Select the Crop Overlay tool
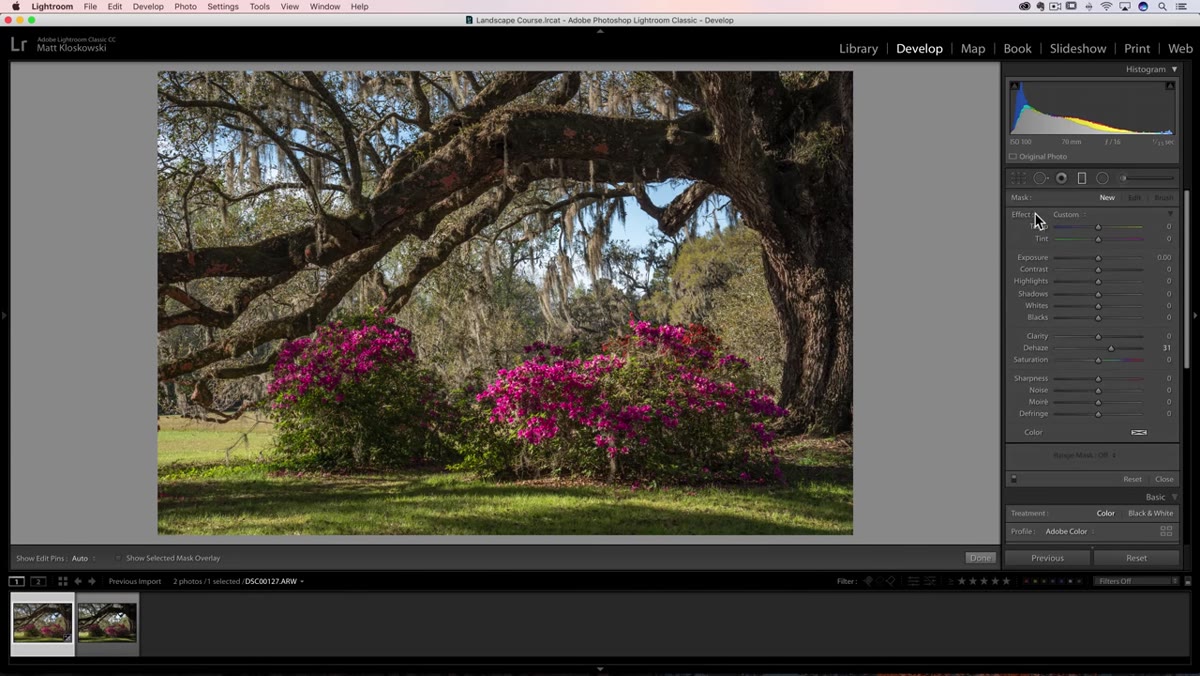This screenshot has width=1200, height=676. (1018, 178)
